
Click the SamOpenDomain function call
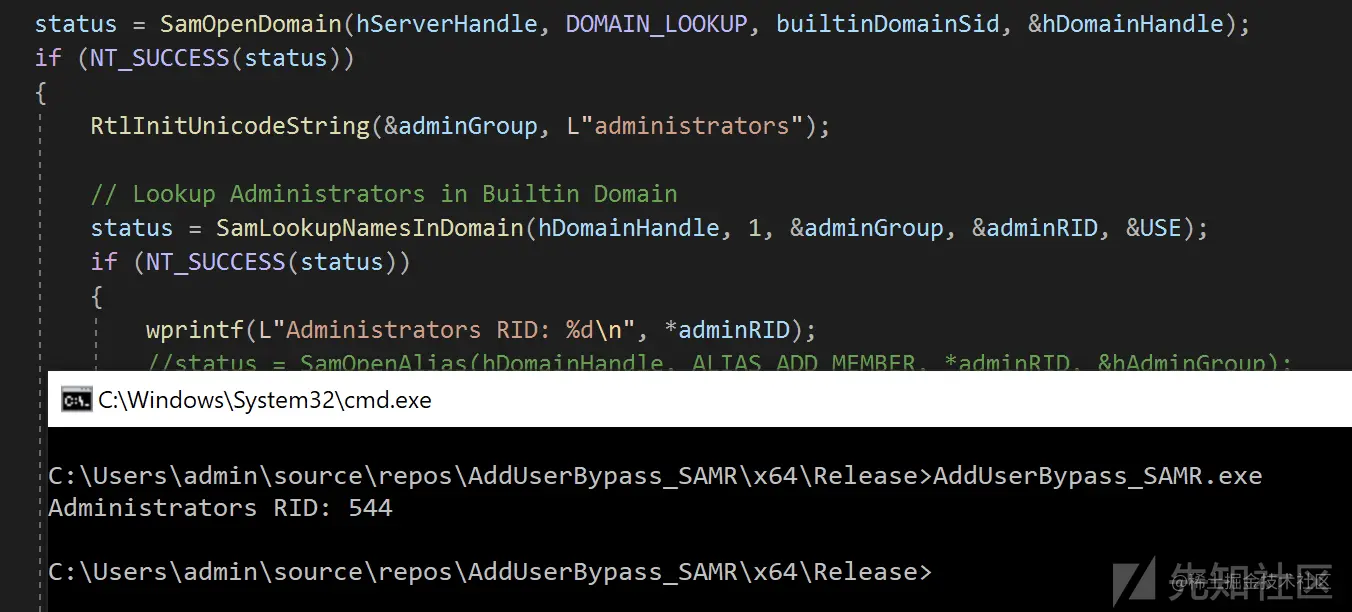point(251,23)
